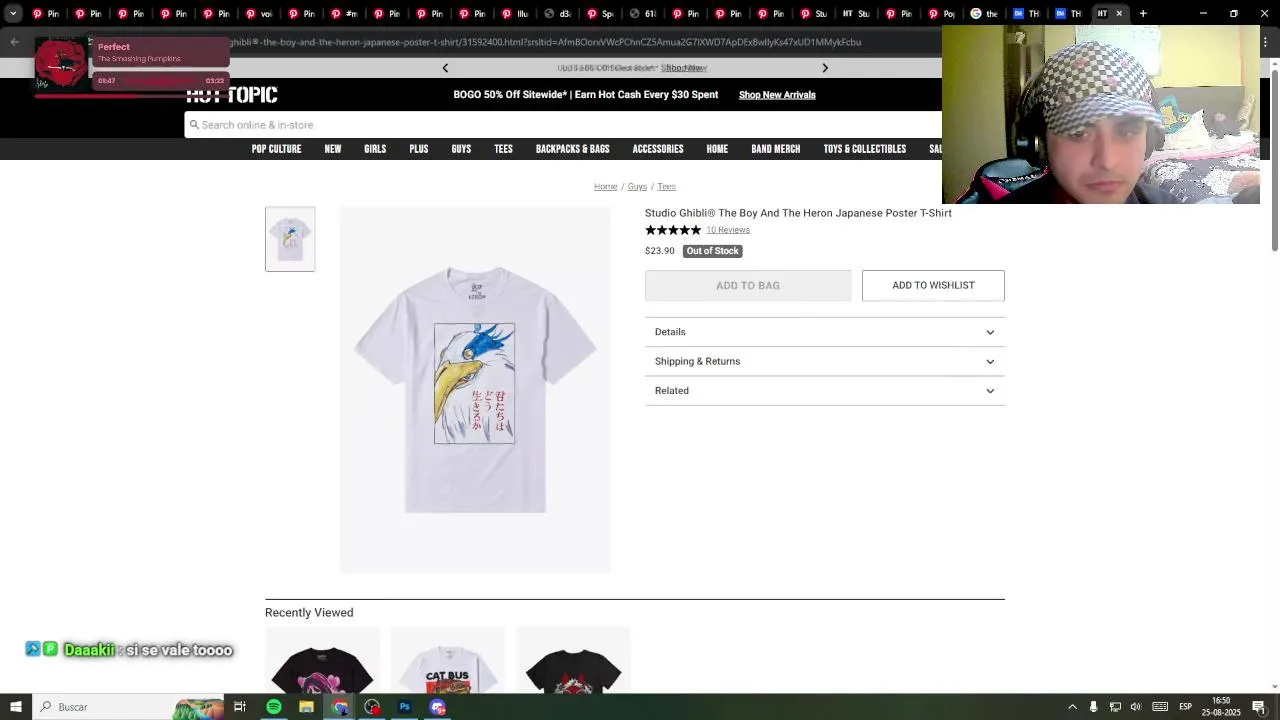Open the Pop Culture menu
The height and width of the screenshot is (720, 1280).
coord(276,149)
